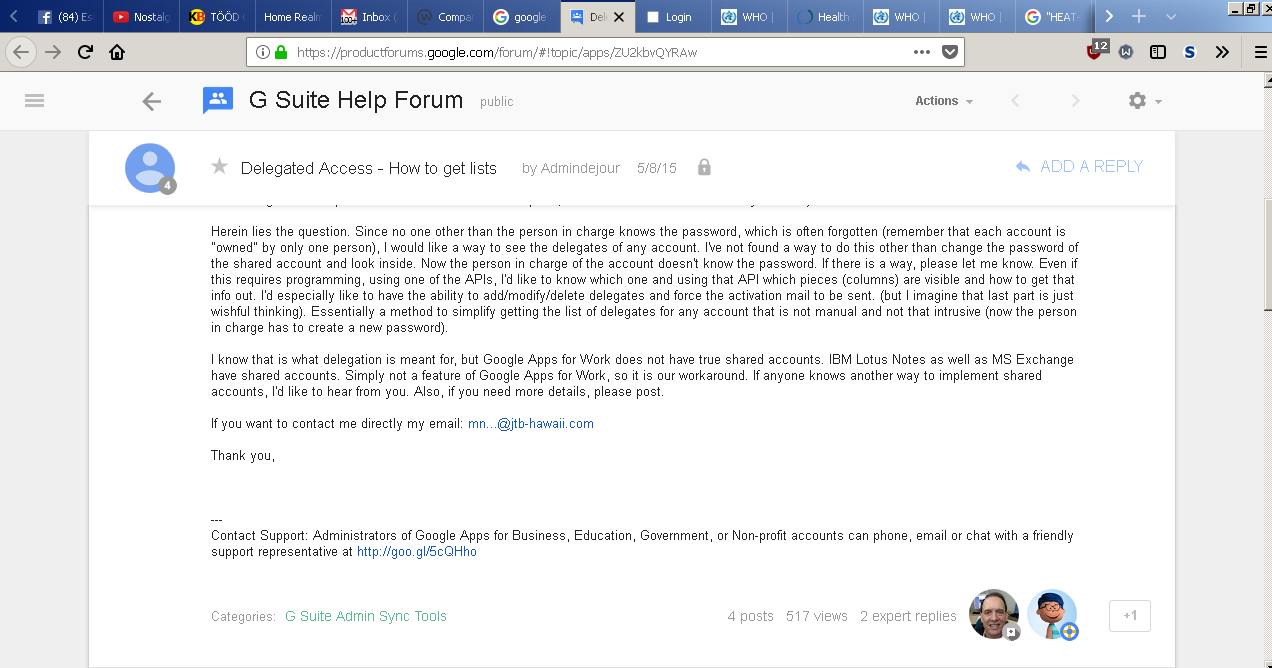Go to the previous topic chevron

click(x=1016, y=101)
